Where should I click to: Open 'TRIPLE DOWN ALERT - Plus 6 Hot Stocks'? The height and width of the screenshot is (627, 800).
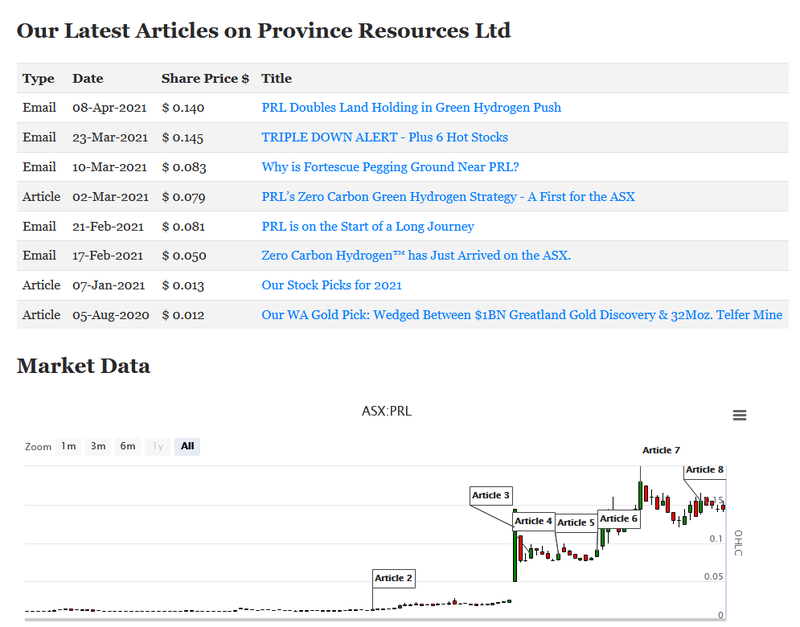[x=385, y=137]
